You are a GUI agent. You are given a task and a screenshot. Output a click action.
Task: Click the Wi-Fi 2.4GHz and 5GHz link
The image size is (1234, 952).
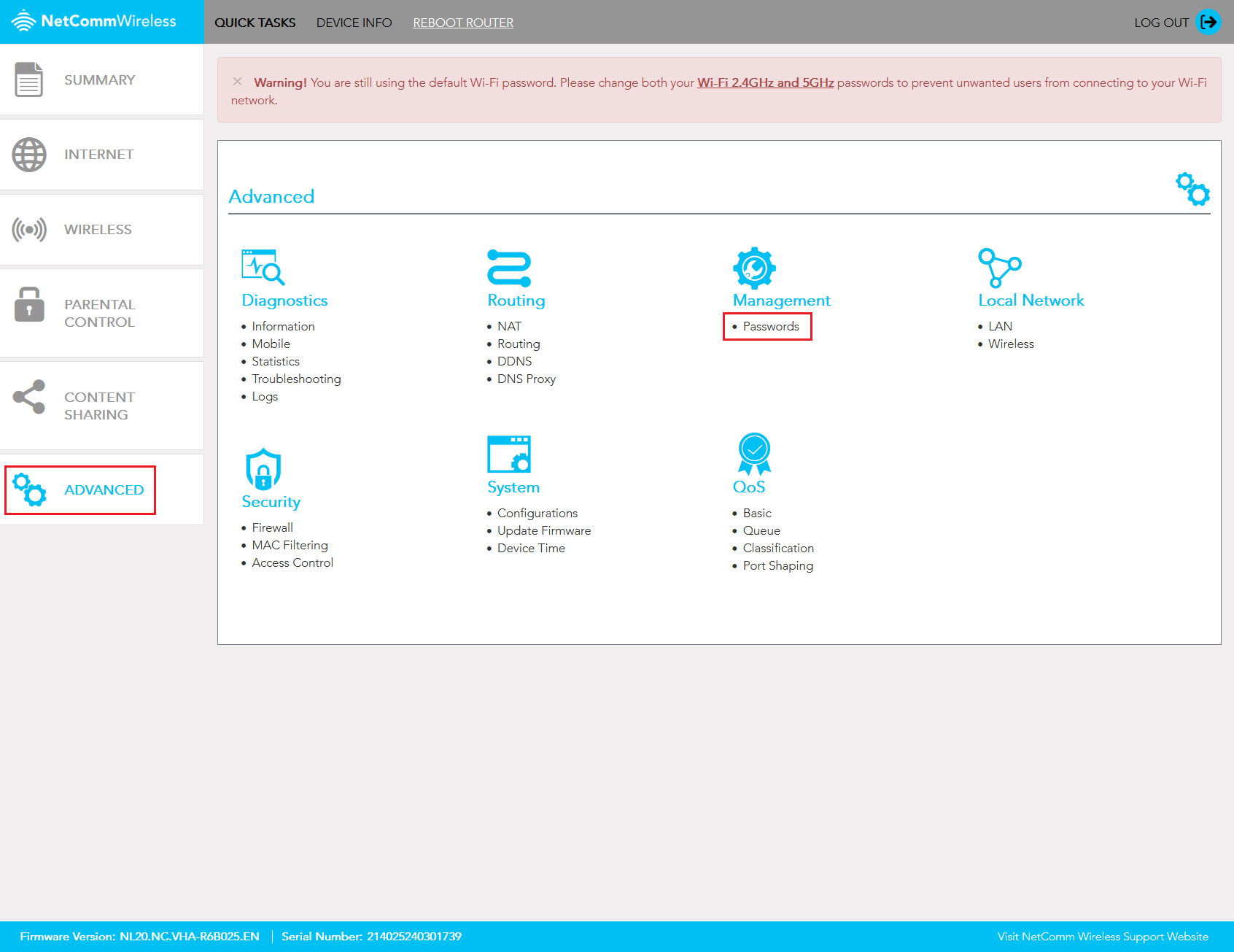(766, 82)
